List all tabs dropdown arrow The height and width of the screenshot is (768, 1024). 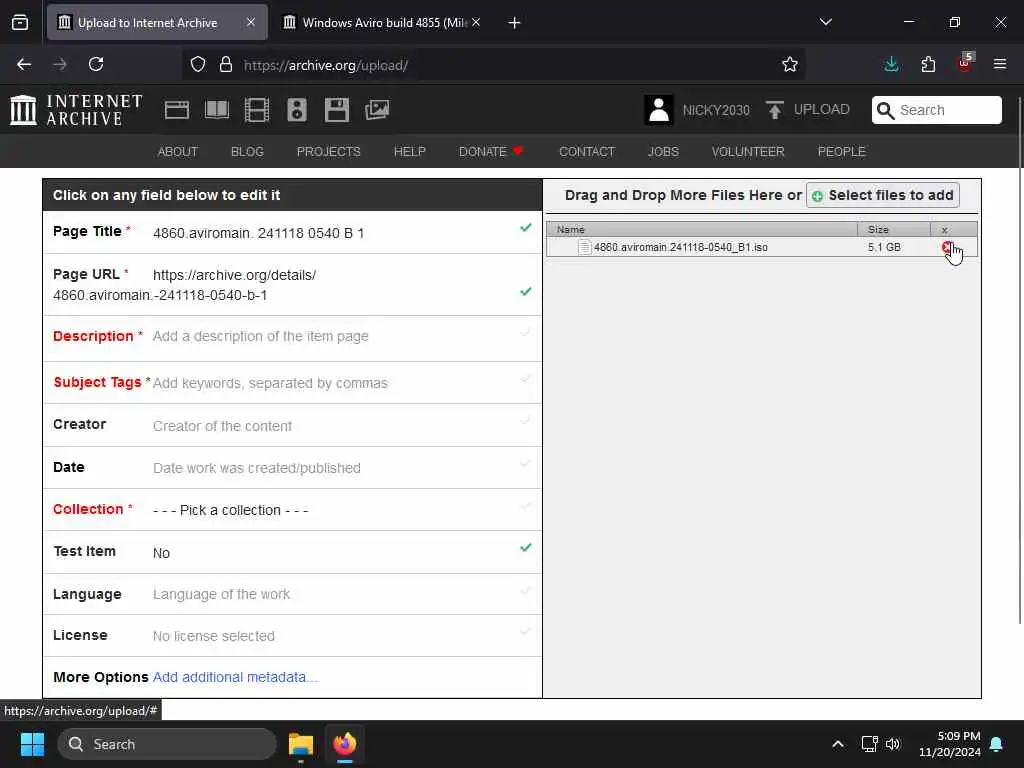tap(825, 22)
